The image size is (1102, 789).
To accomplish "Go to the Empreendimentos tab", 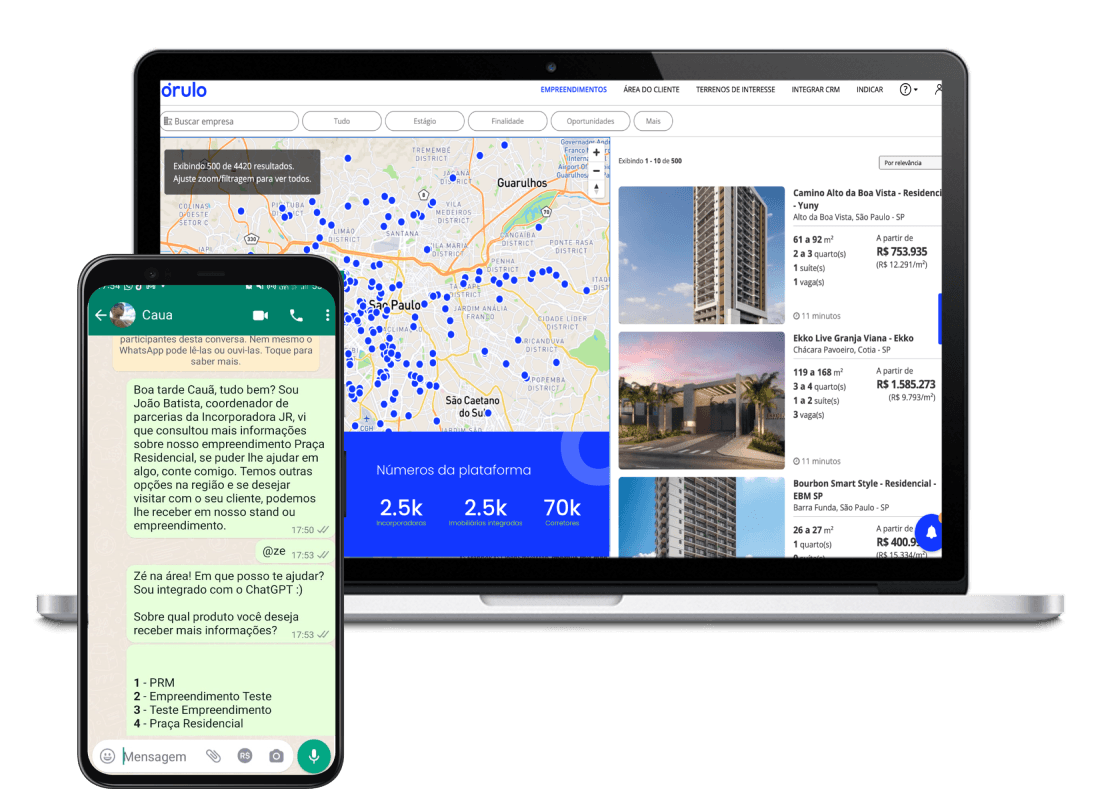I will [573, 90].
